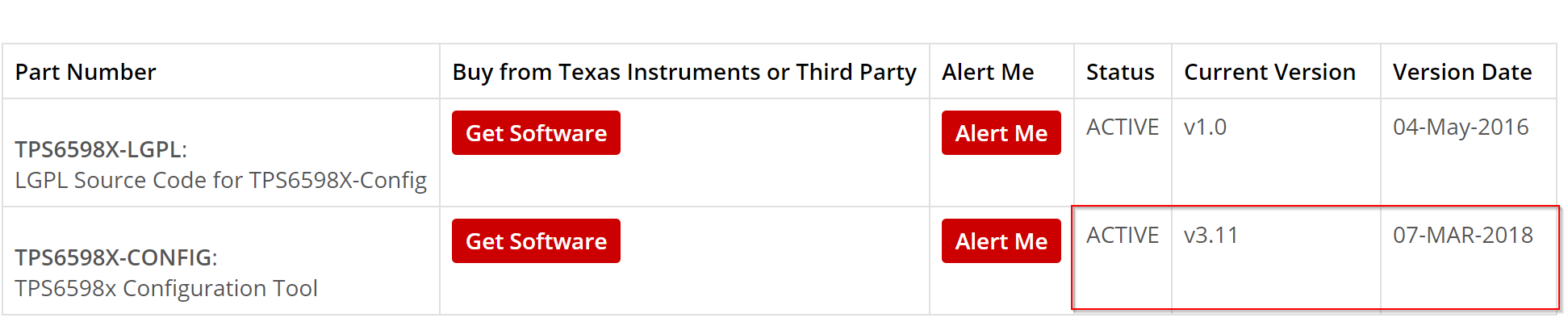Click the Current Version column header
Image resolution: width=1568 pixels, height=326 pixels.
[1269, 72]
